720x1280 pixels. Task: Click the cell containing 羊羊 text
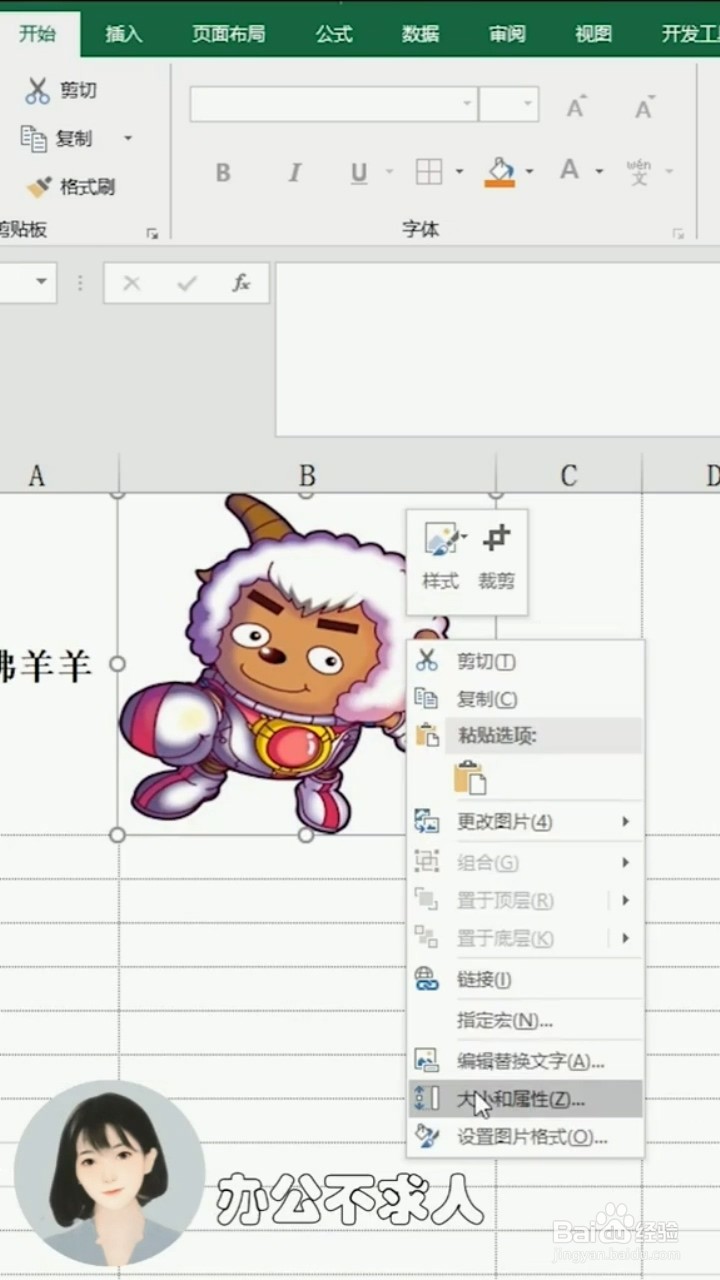58,664
